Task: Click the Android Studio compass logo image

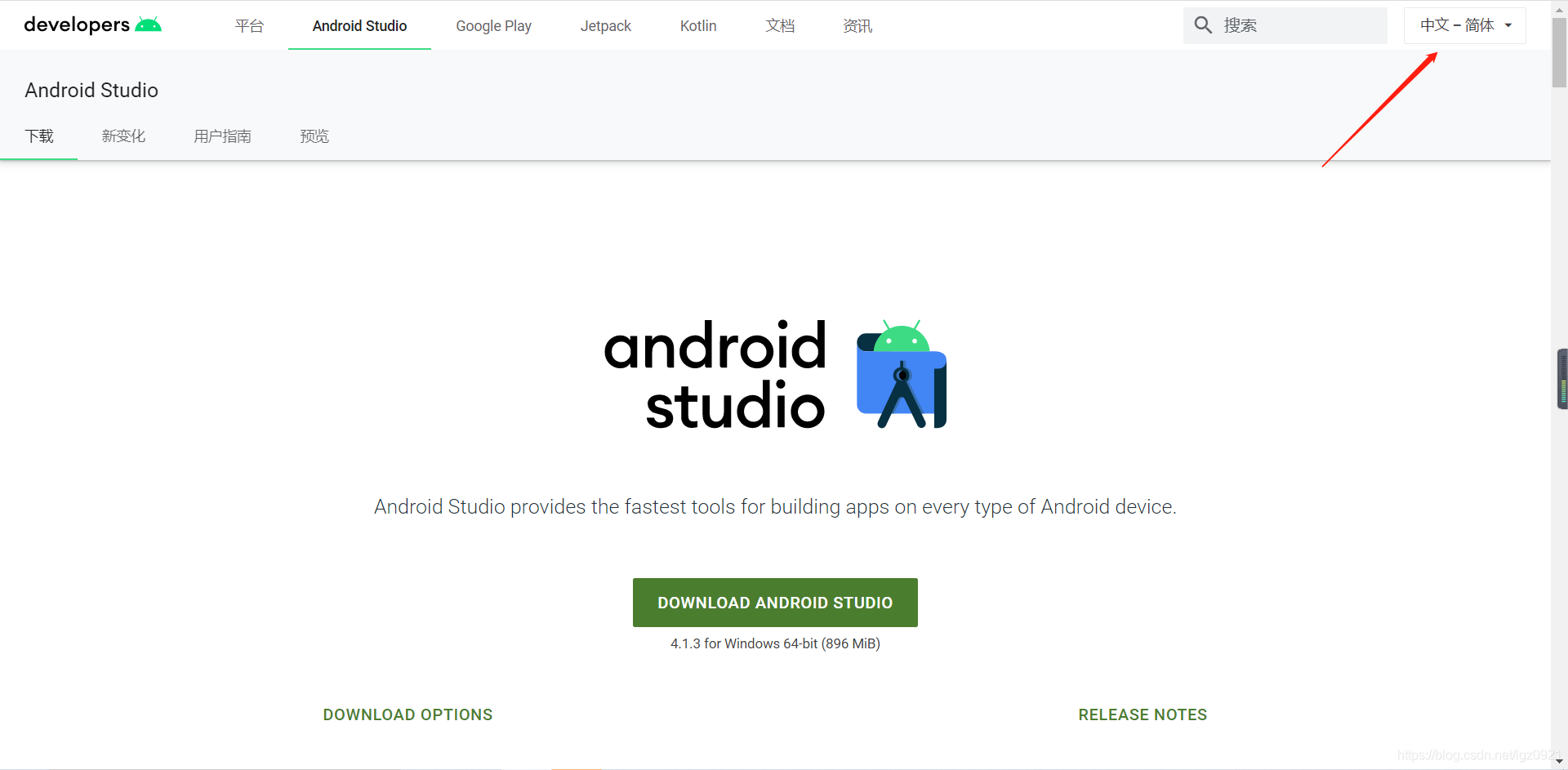Action: 901,374
